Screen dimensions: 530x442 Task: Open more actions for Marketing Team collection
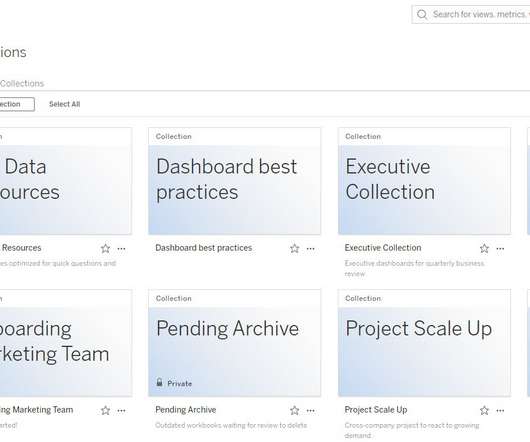click(x=121, y=411)
